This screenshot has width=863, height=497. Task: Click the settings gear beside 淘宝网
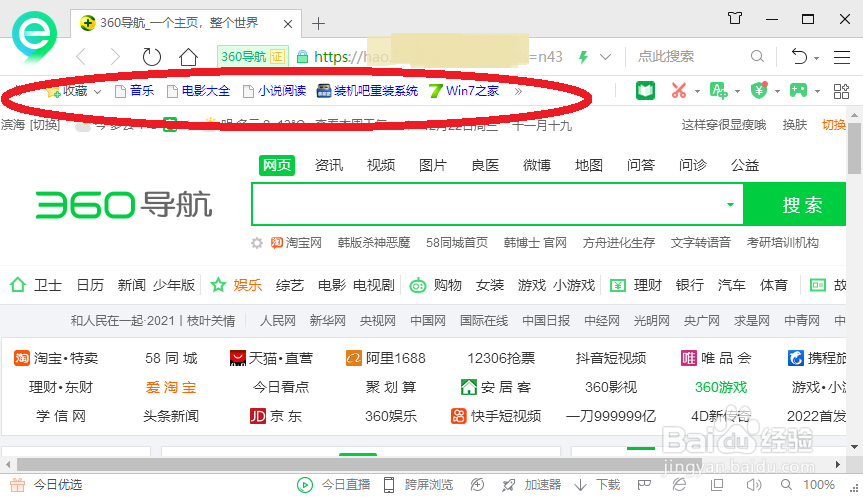257,243
